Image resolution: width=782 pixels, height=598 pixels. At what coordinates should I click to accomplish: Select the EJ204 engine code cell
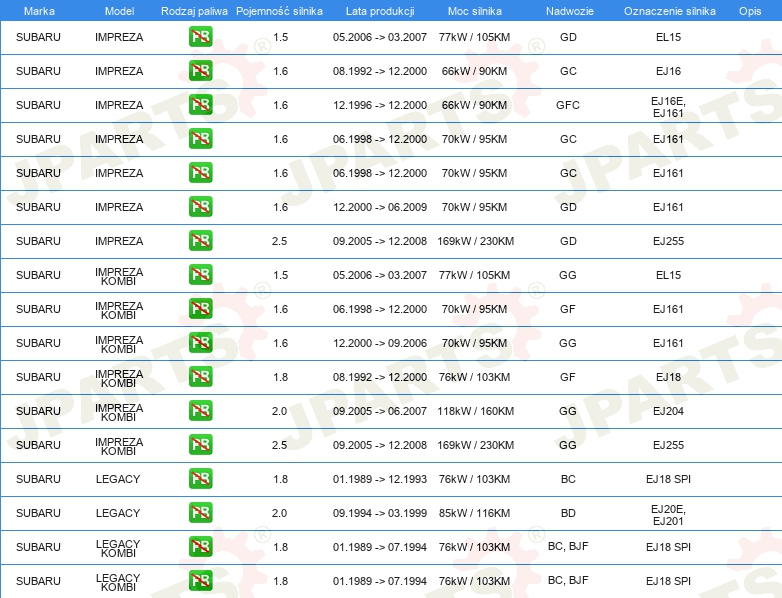click(x=668, y=411)
